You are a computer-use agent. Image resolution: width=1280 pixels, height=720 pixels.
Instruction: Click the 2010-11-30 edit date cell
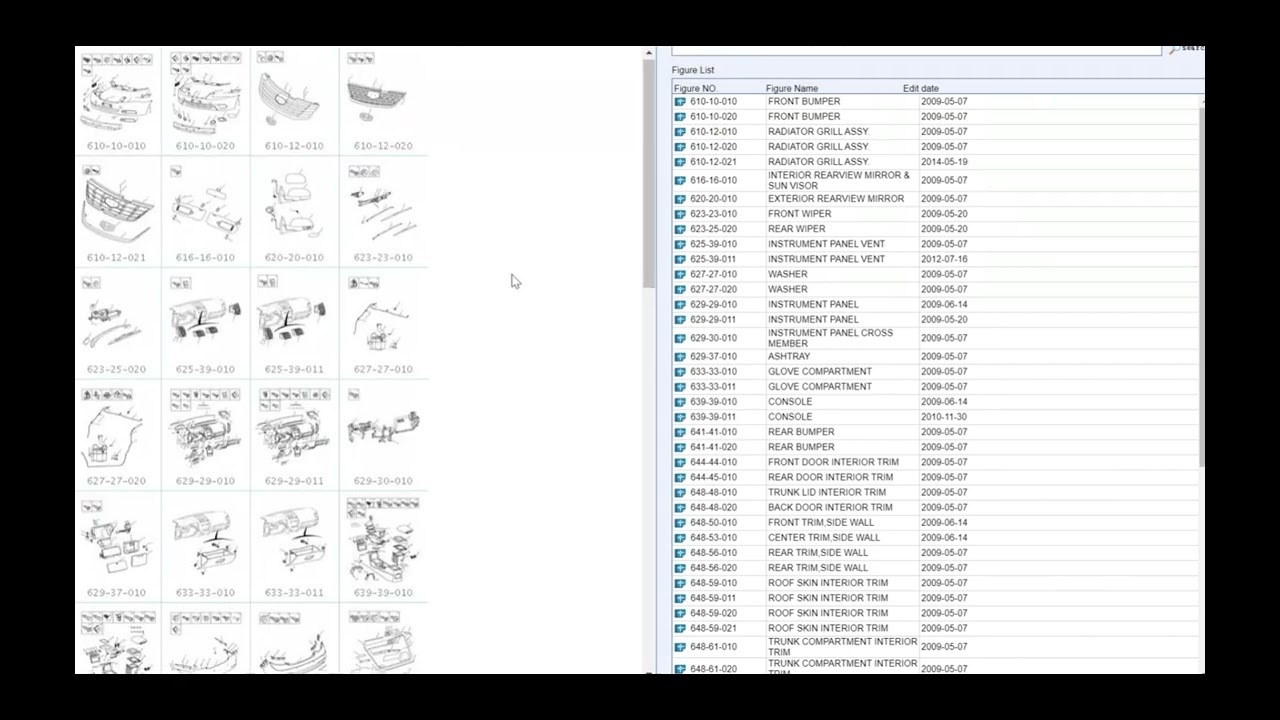(944, 417)
